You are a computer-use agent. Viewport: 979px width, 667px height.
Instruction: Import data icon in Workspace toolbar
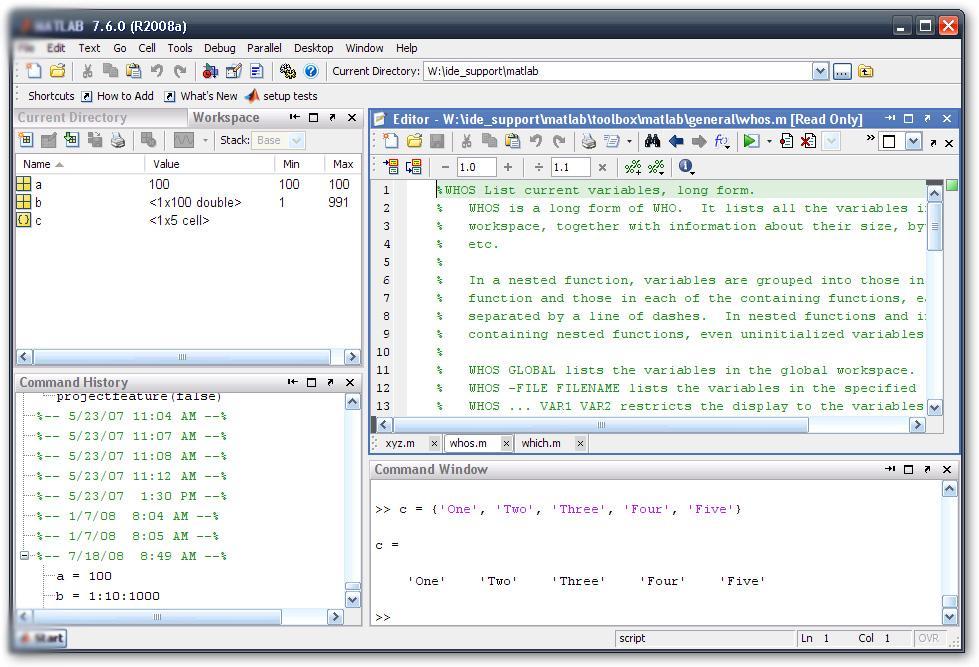72,140
